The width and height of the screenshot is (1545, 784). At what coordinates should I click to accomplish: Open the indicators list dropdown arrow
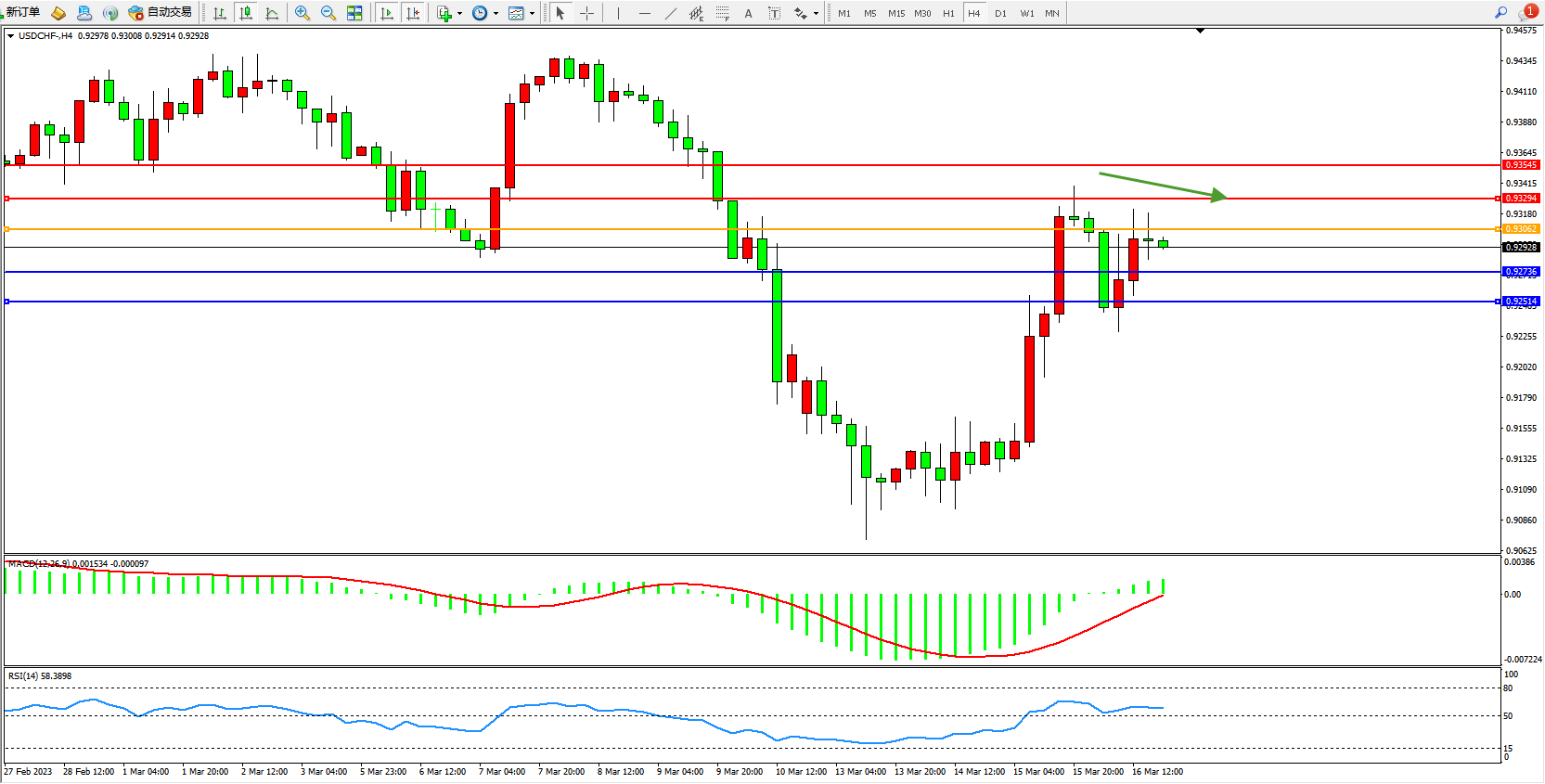click(x=459, y=13)
